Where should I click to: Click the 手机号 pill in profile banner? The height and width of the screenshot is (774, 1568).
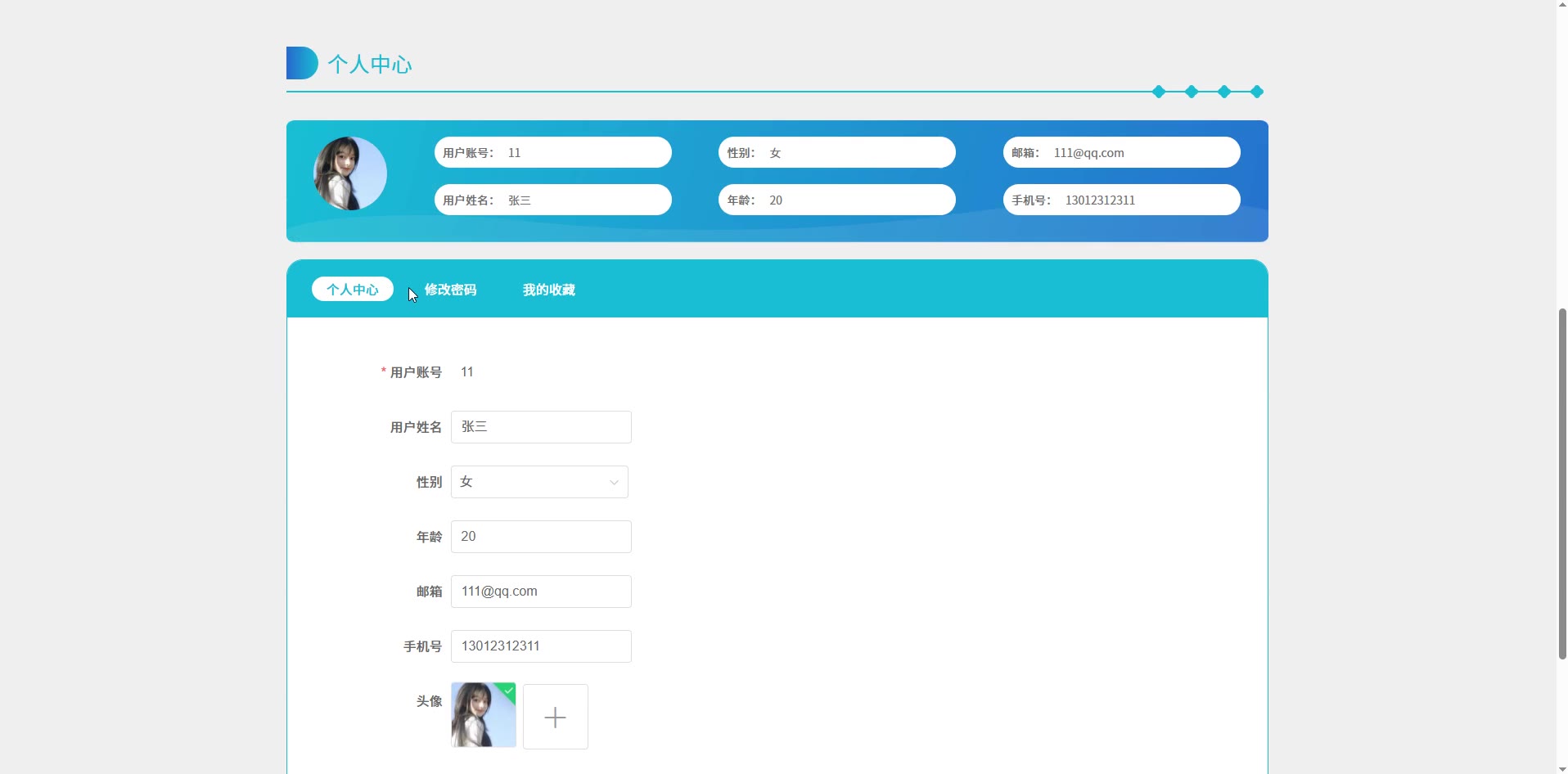click(x=1121, y=200)
